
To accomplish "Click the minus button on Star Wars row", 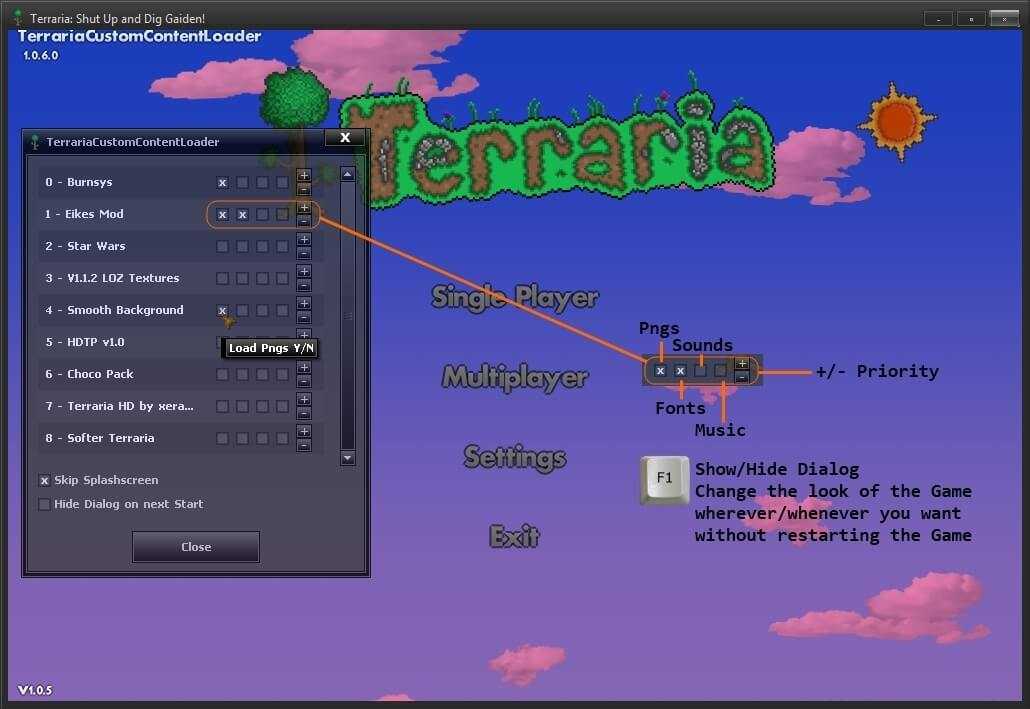I will coord(303,254).
